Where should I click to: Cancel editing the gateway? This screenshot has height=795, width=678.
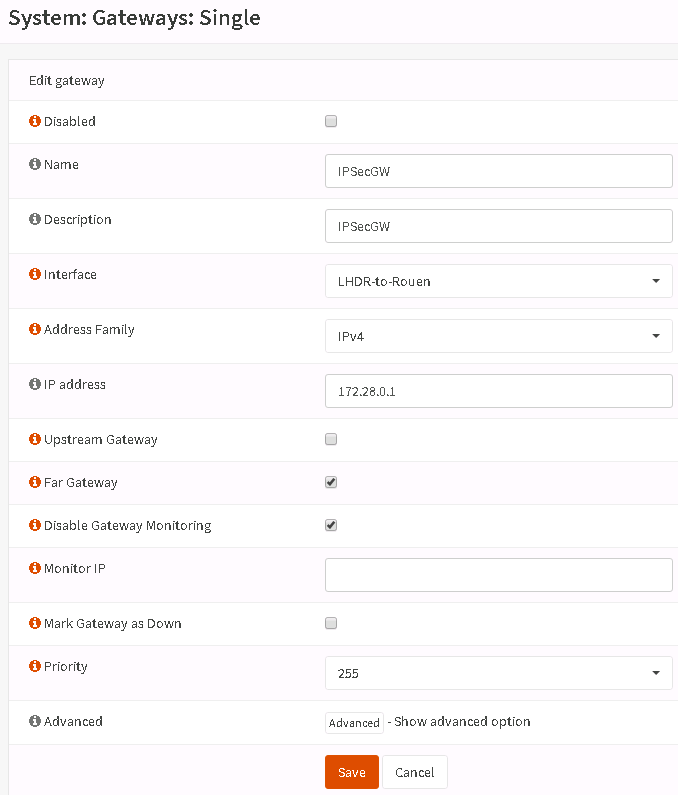point(414,772)
